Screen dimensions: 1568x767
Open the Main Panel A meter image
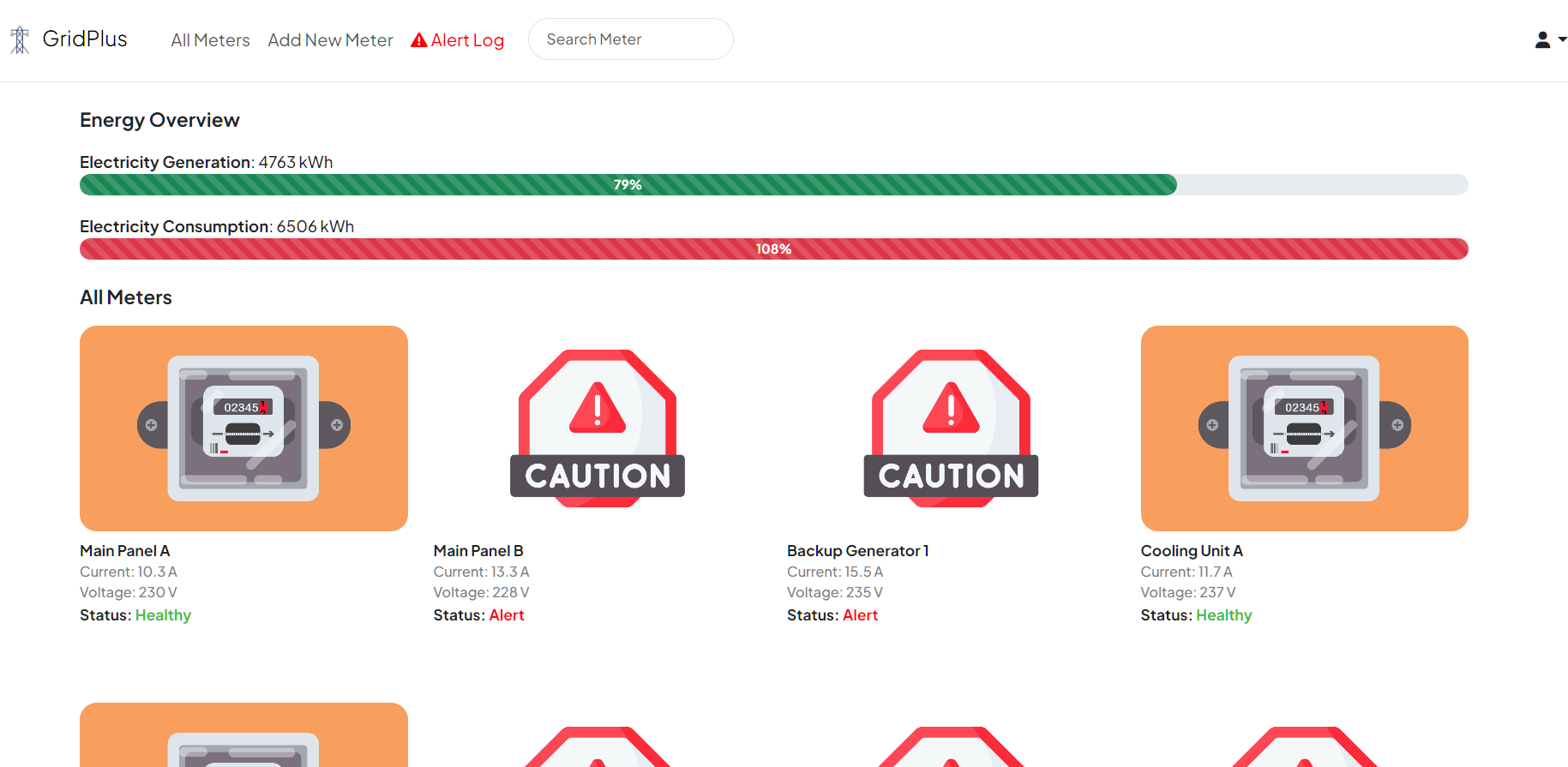[243, 428]
